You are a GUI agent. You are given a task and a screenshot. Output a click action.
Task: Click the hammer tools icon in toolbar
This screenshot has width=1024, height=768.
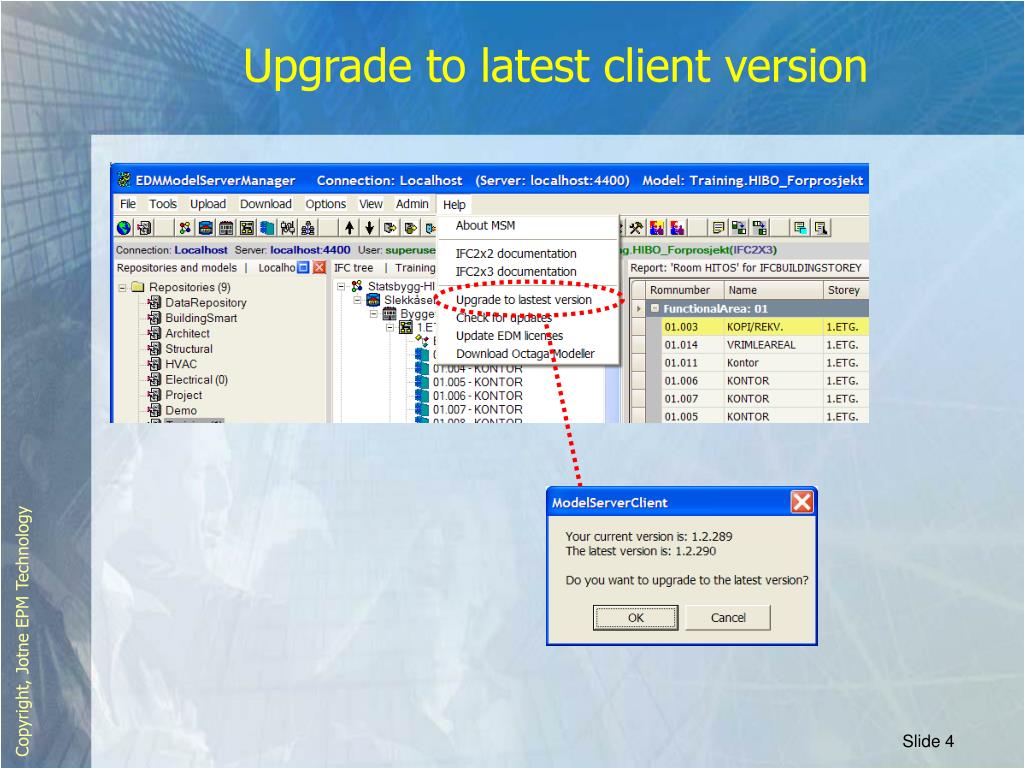pos(636,227)
